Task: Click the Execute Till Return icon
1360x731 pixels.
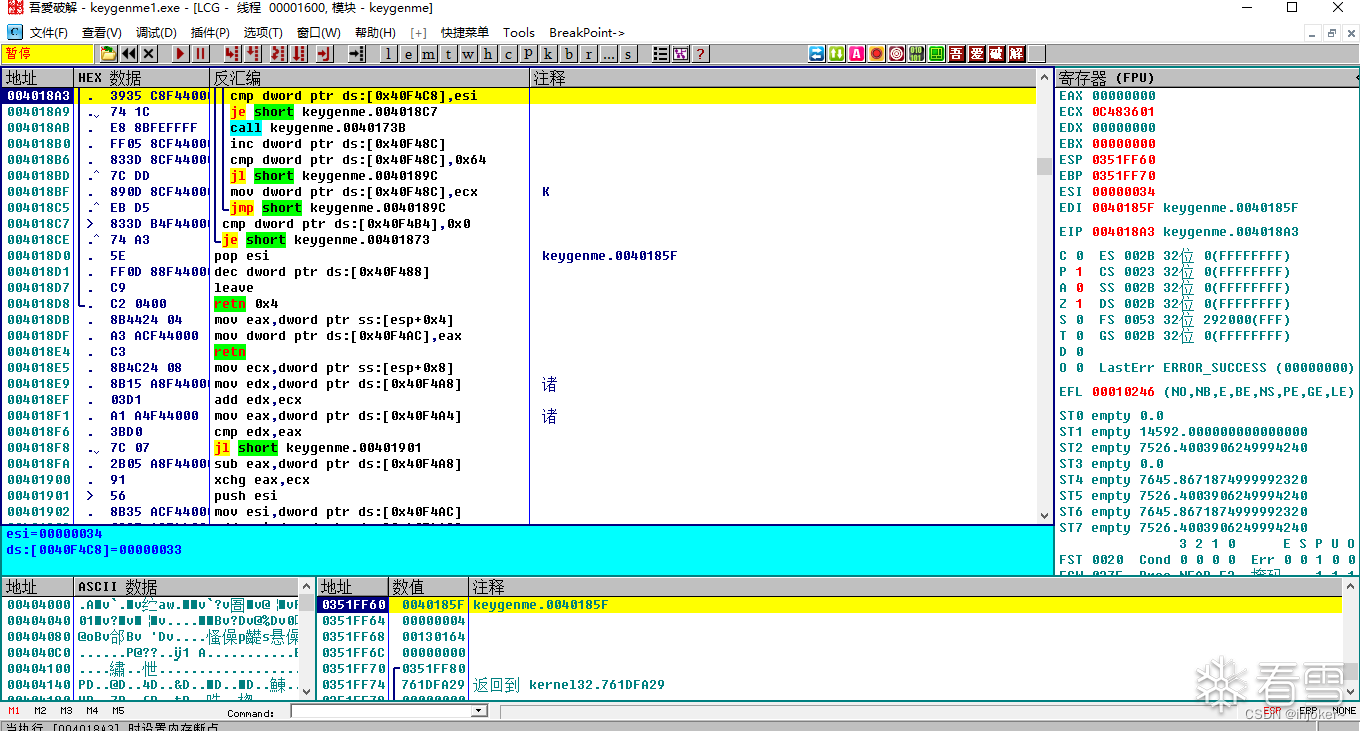Action: pyautogui.click(x=325, y=54)
